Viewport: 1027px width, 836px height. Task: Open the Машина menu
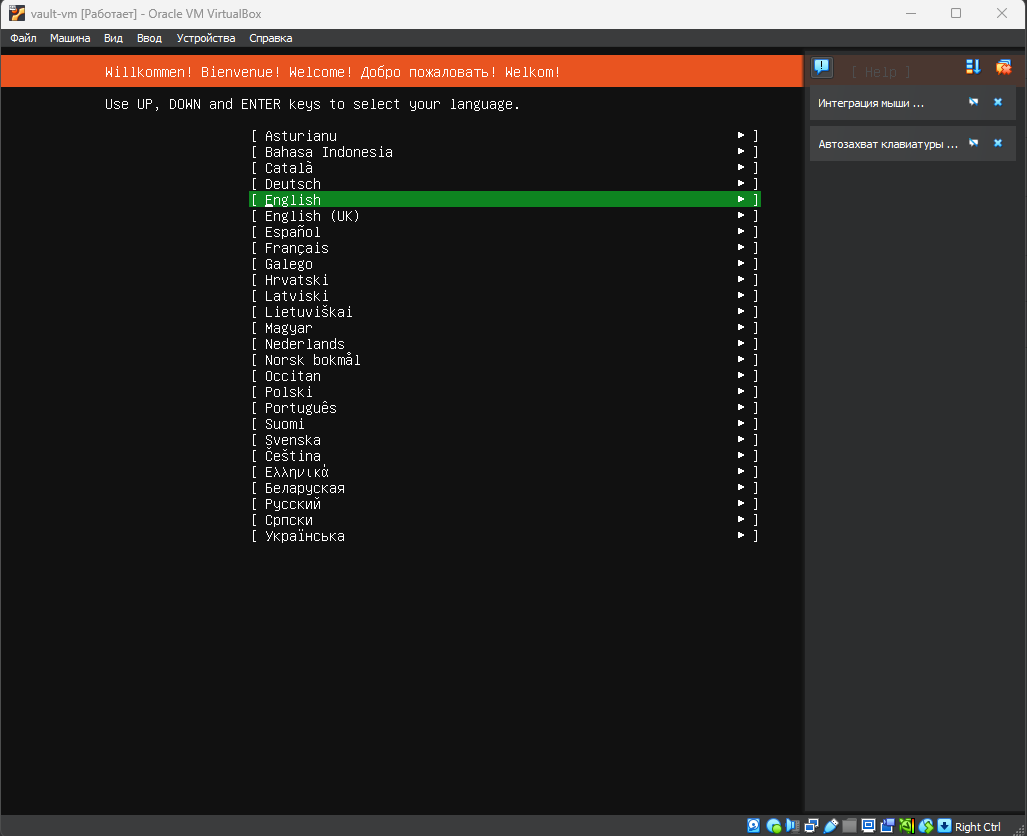tap(70, 38)
